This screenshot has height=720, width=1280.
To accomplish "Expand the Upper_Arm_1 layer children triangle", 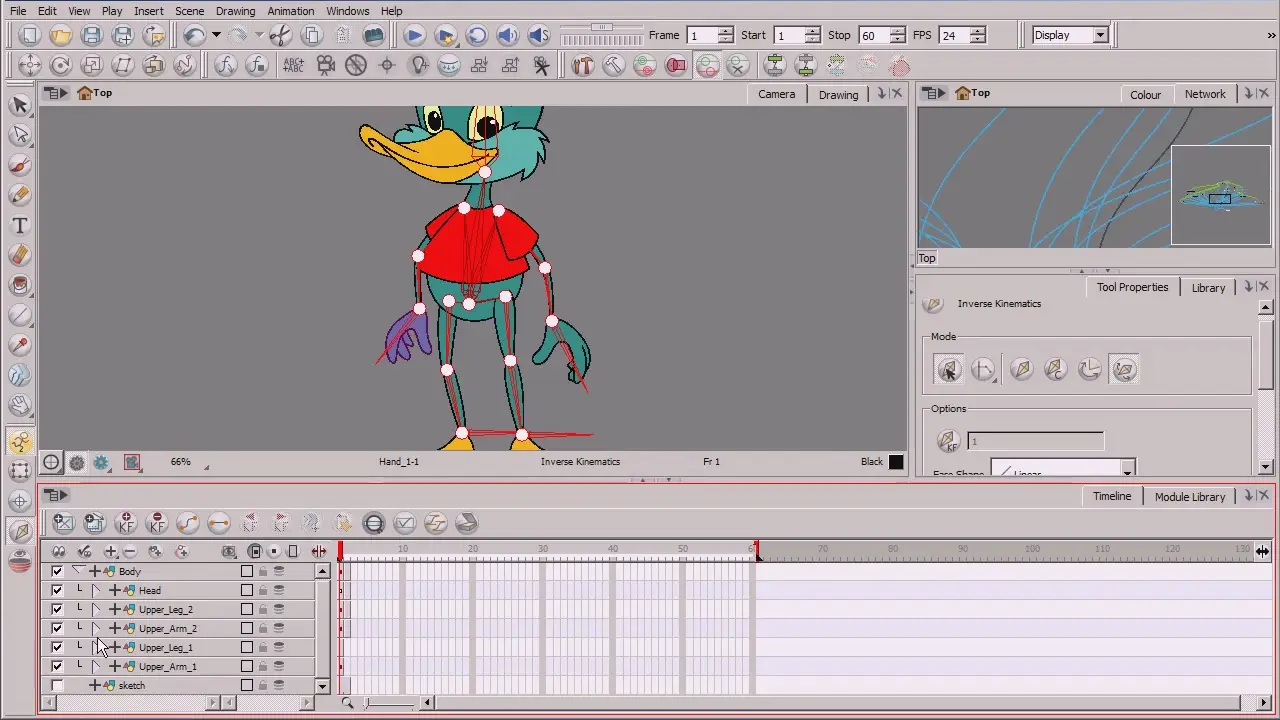I will click(x=97, y=666).
